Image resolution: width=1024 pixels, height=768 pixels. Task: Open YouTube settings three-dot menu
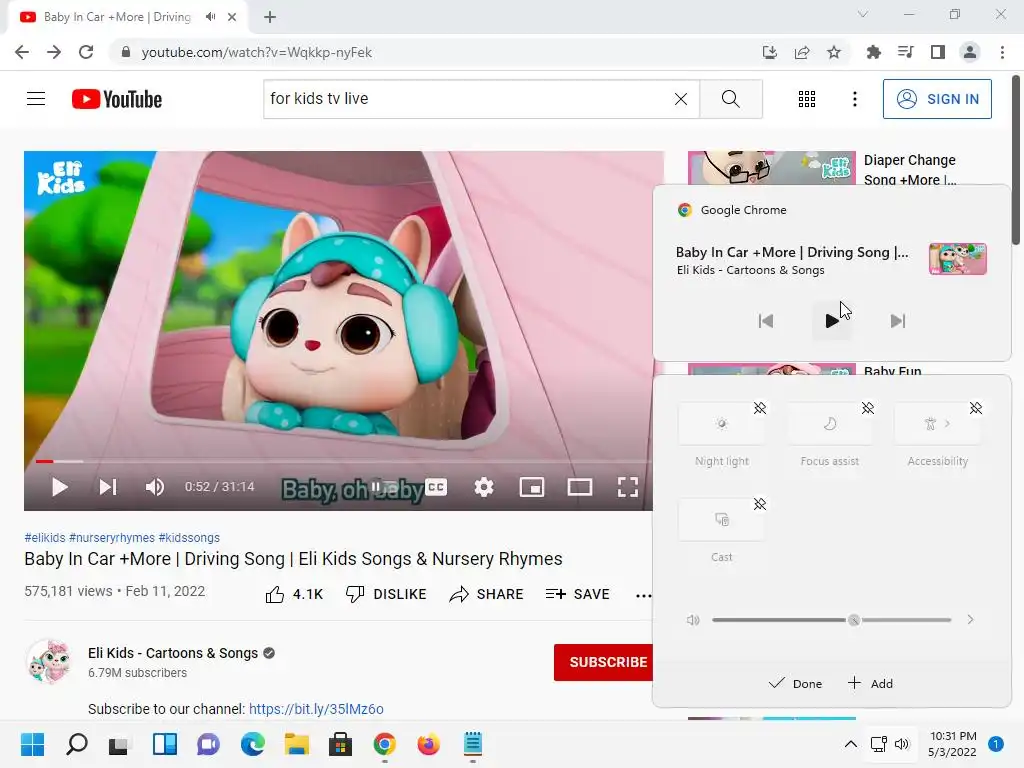point(854,99)
